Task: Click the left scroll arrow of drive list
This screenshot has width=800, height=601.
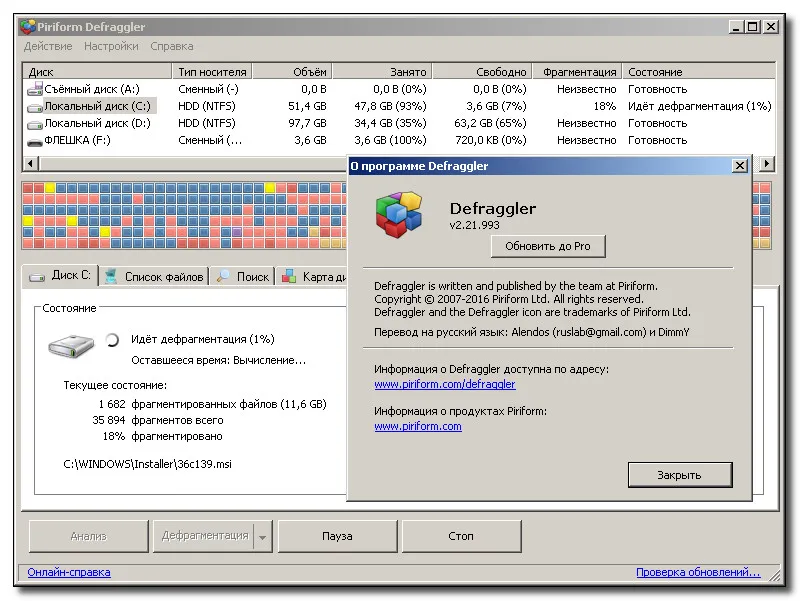Action: (x=31, y=164)
